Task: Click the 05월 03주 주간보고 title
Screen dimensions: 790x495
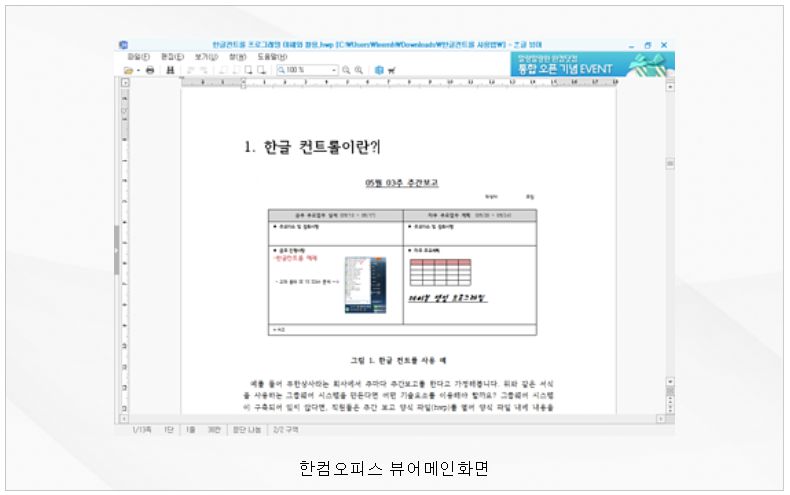Action: pyautogui.click(x=402, y=183)
